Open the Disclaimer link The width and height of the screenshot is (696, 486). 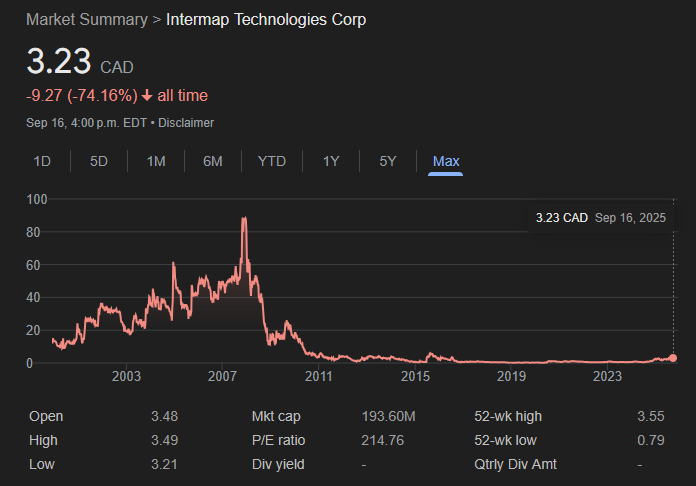(186, 123)
